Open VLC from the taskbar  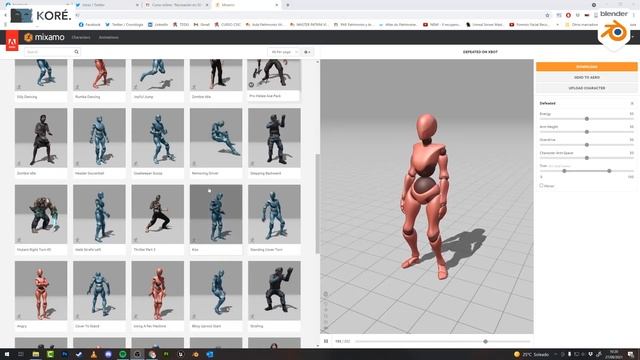(x=93, y=354)
